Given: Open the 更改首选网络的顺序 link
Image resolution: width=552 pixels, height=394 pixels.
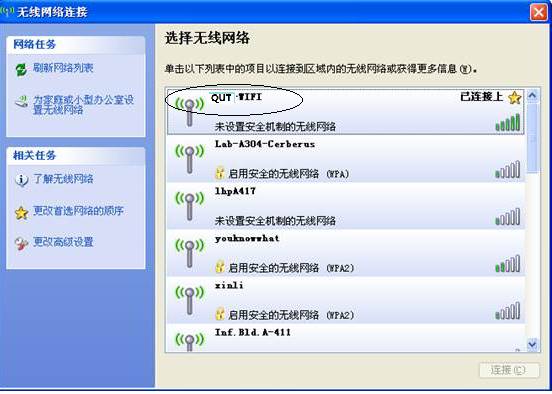Looking at the screenshot, I should [78, 211].
